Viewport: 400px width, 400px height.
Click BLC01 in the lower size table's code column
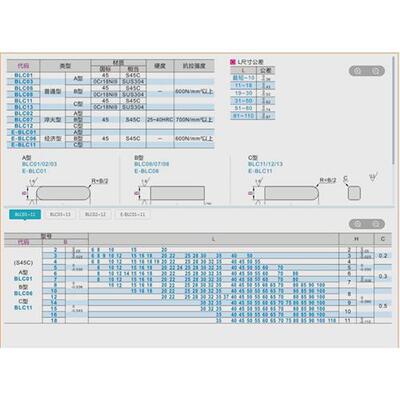pyautogui.click(x=23, y=279)
